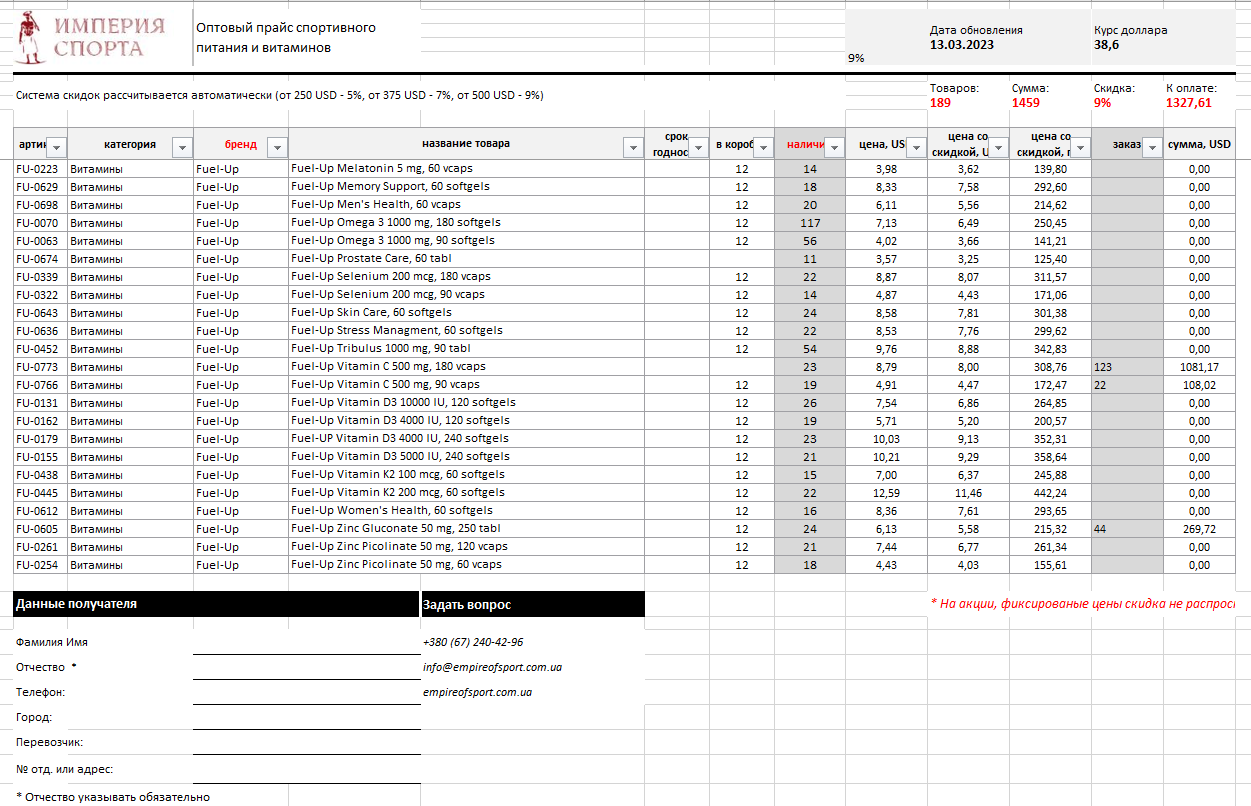Select the hryvnia price cell 442,24
This screenshot has width=1251, height=806.
[1050, 493]
